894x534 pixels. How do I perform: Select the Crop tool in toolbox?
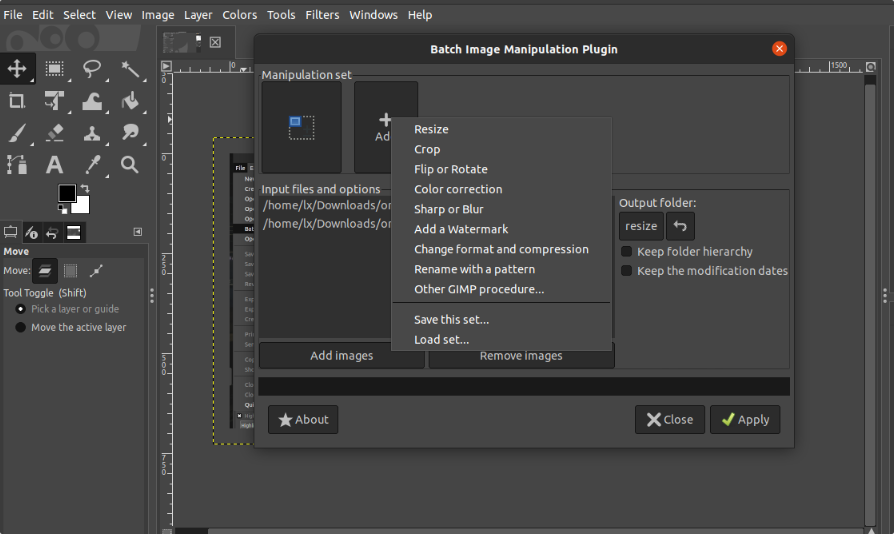click(17, 101)
